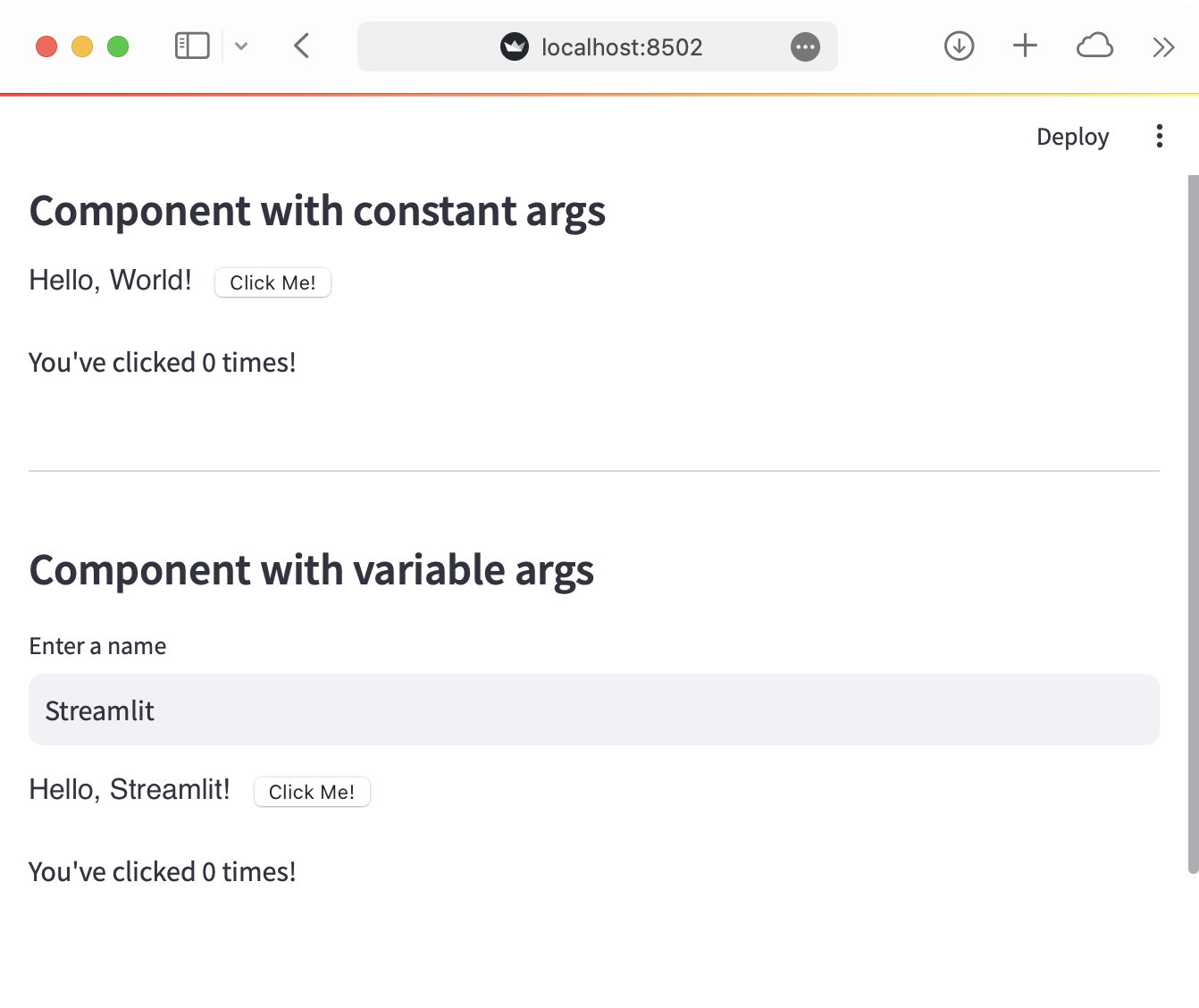1199x1008 pixels.
Task: Click the localhost:8502 address bar
Action: [x=598, y=46]
